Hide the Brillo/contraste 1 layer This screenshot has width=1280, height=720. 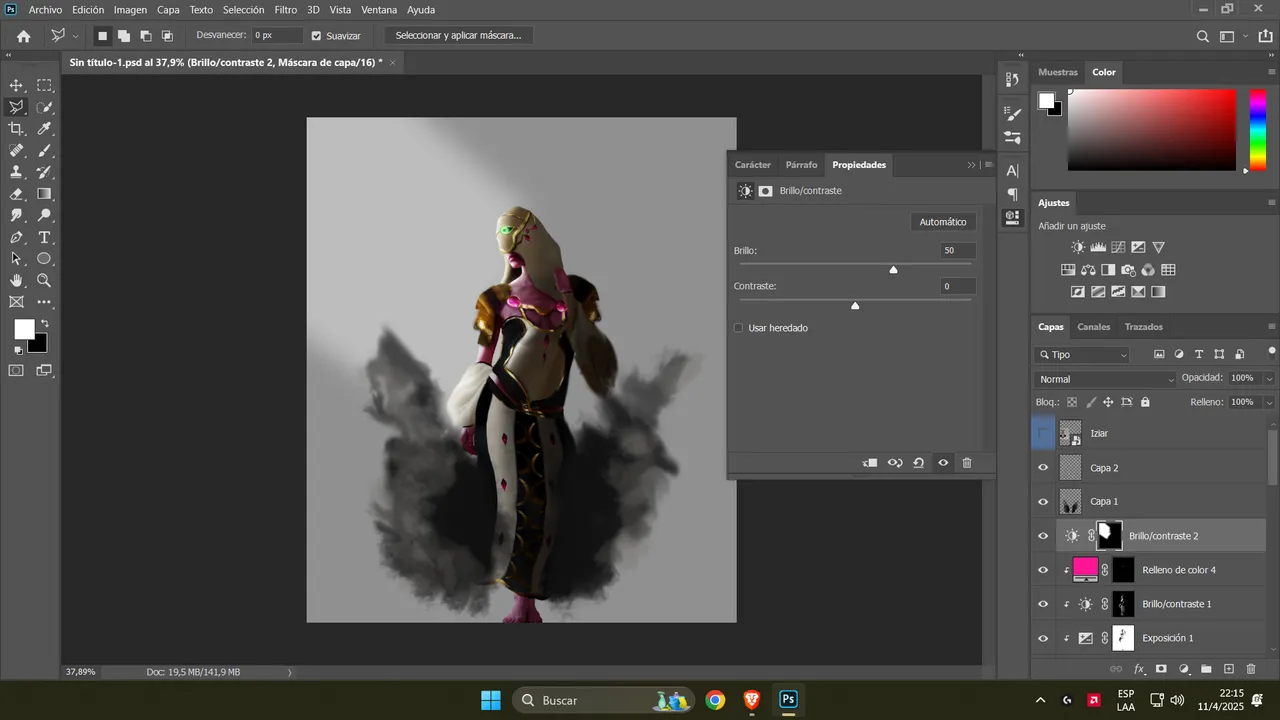coord(1043,604)
